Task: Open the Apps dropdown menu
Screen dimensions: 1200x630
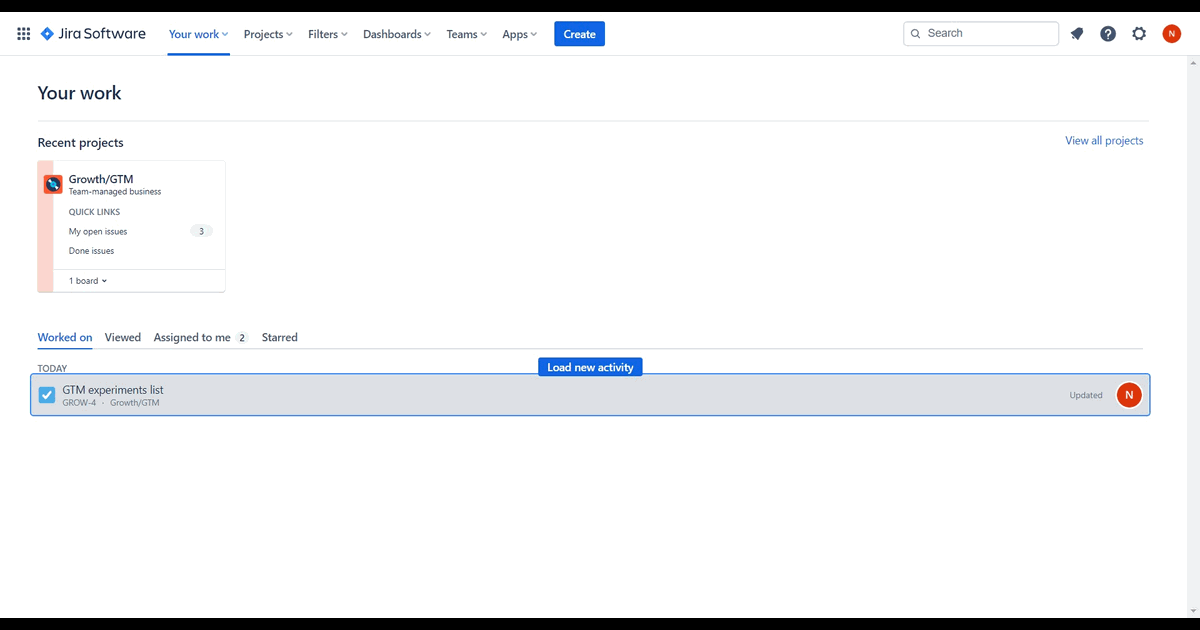Action: click(x=520, y=34)
